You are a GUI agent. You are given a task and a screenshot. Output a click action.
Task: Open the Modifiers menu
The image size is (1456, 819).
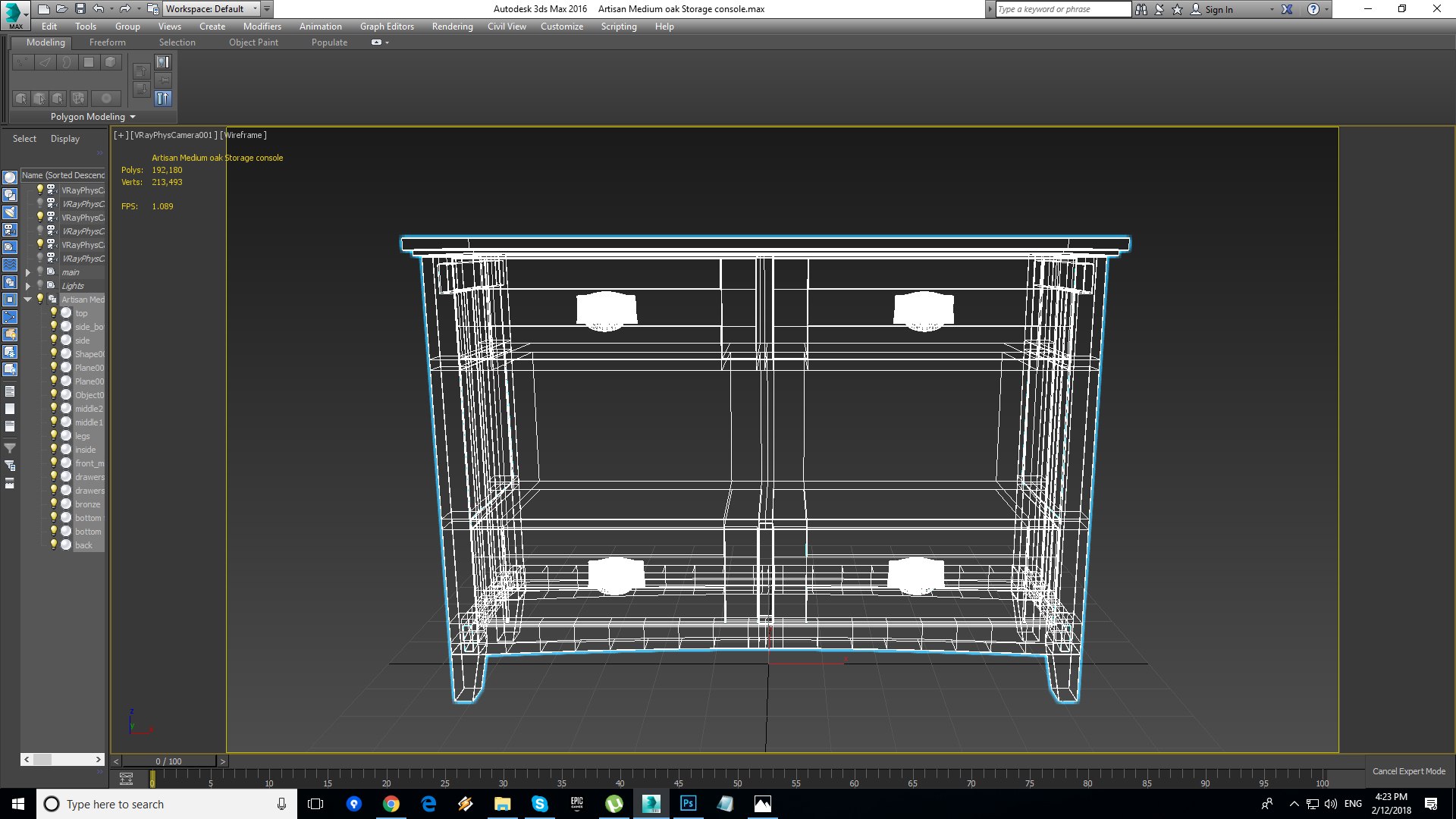(x=262, y=27)
